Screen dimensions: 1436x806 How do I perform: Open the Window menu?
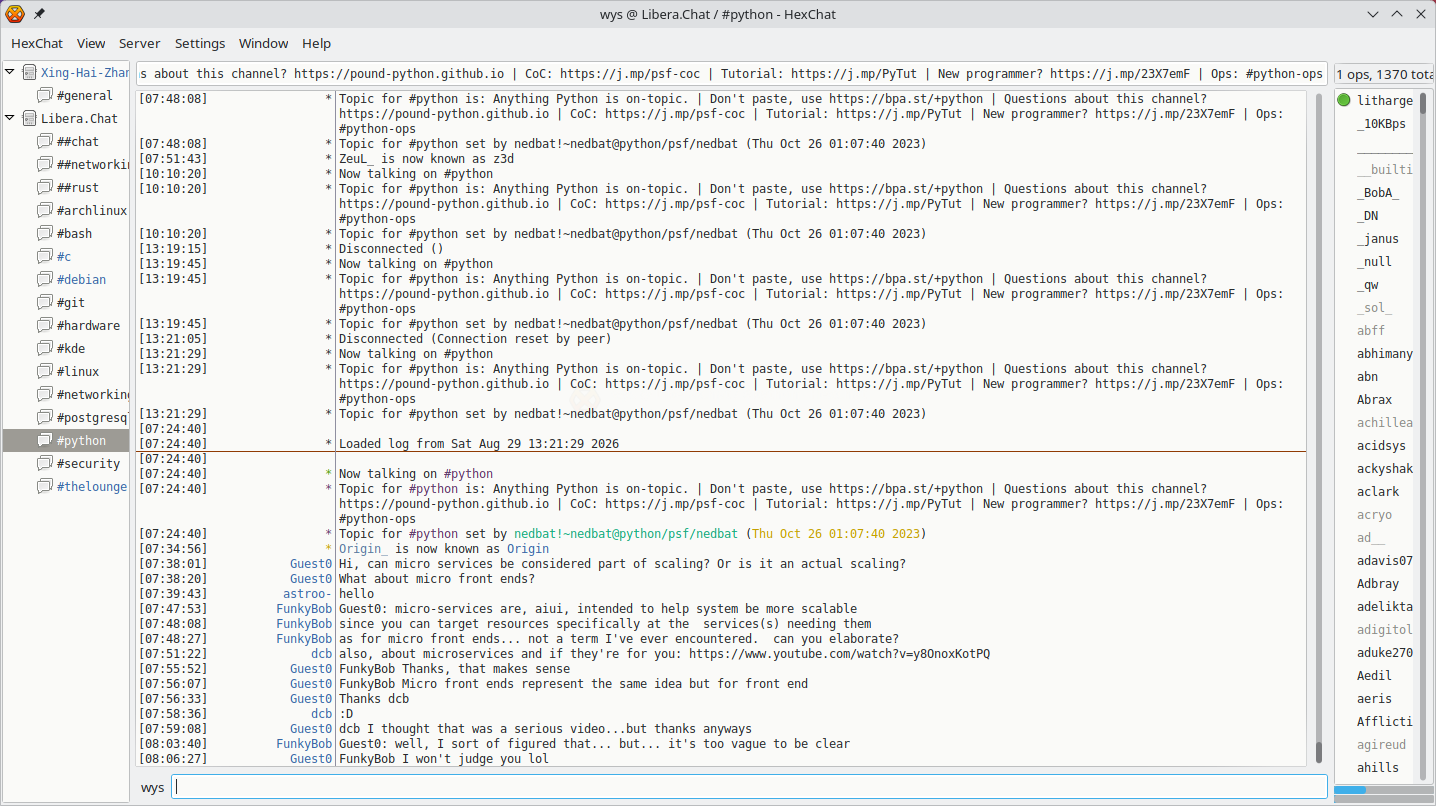(x=264, y=43)
